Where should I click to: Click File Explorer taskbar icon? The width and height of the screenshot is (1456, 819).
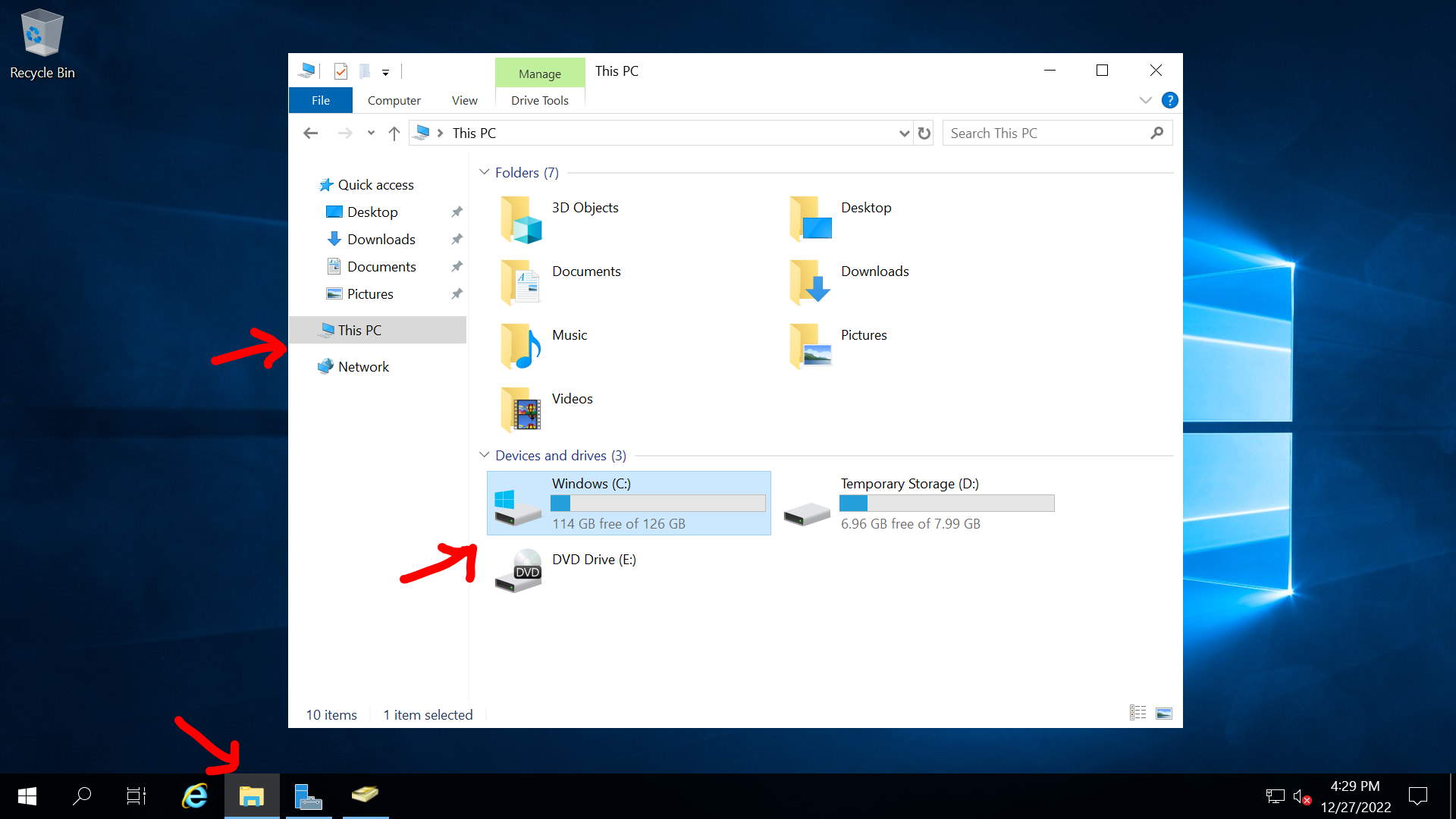click(x=252, y=796)
